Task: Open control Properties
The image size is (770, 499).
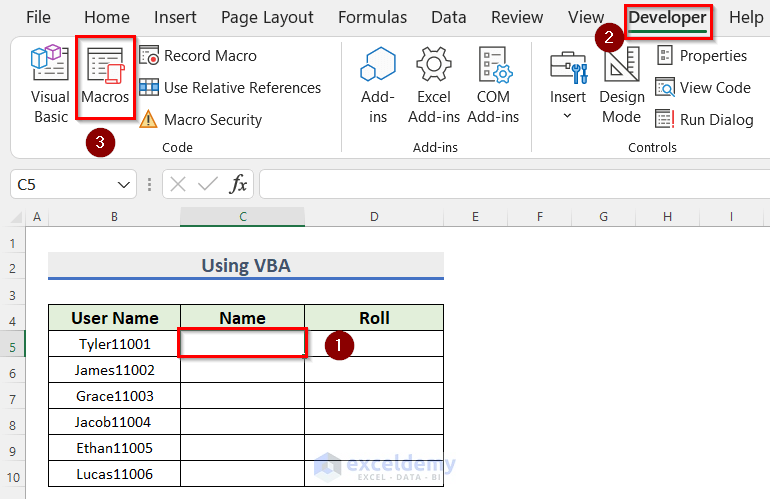Action: pyautogui.click(x=701, y=56)
